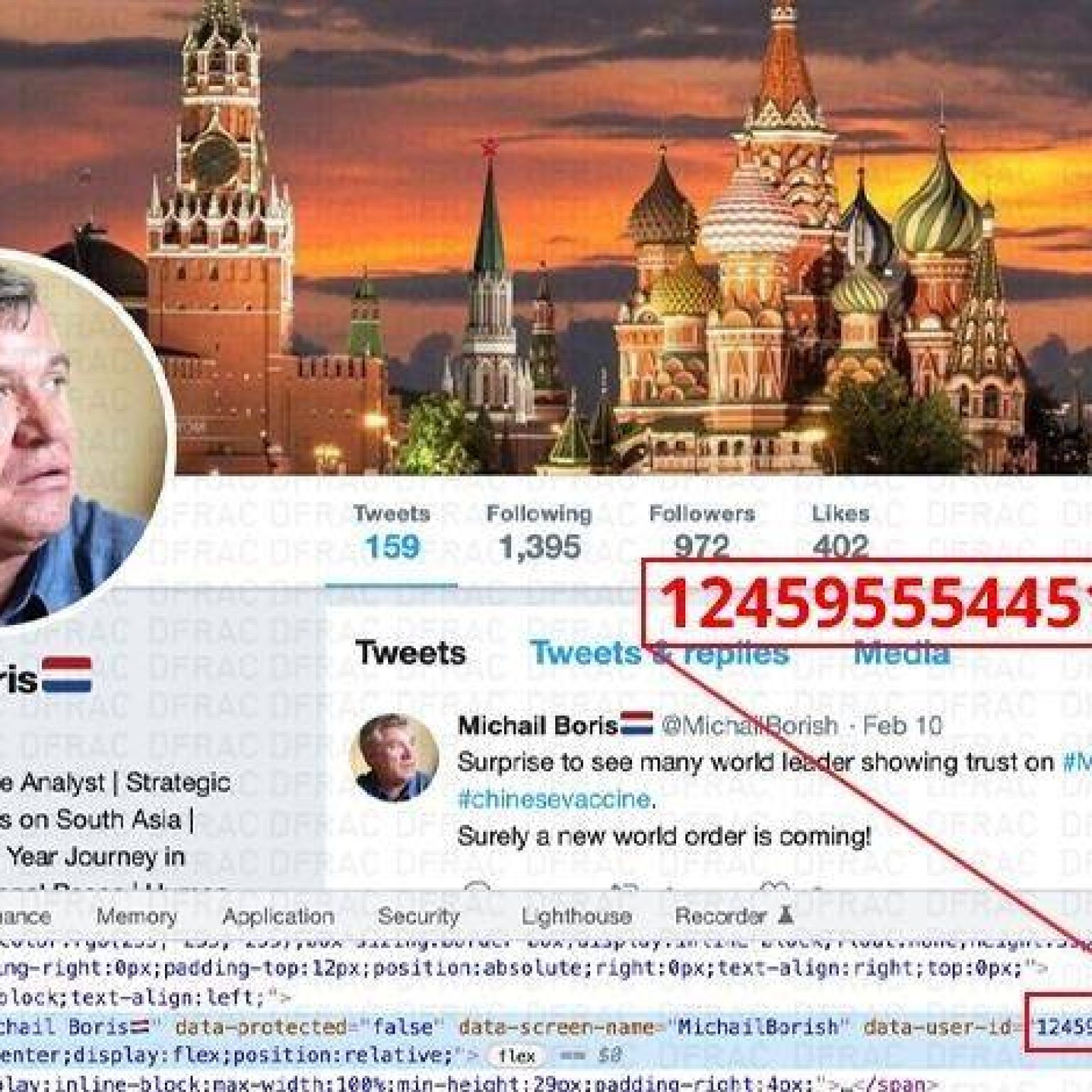This screenshot has width=1092, height=1092.
Task: Click the flag emoji next to profile name
Action: 67,675
